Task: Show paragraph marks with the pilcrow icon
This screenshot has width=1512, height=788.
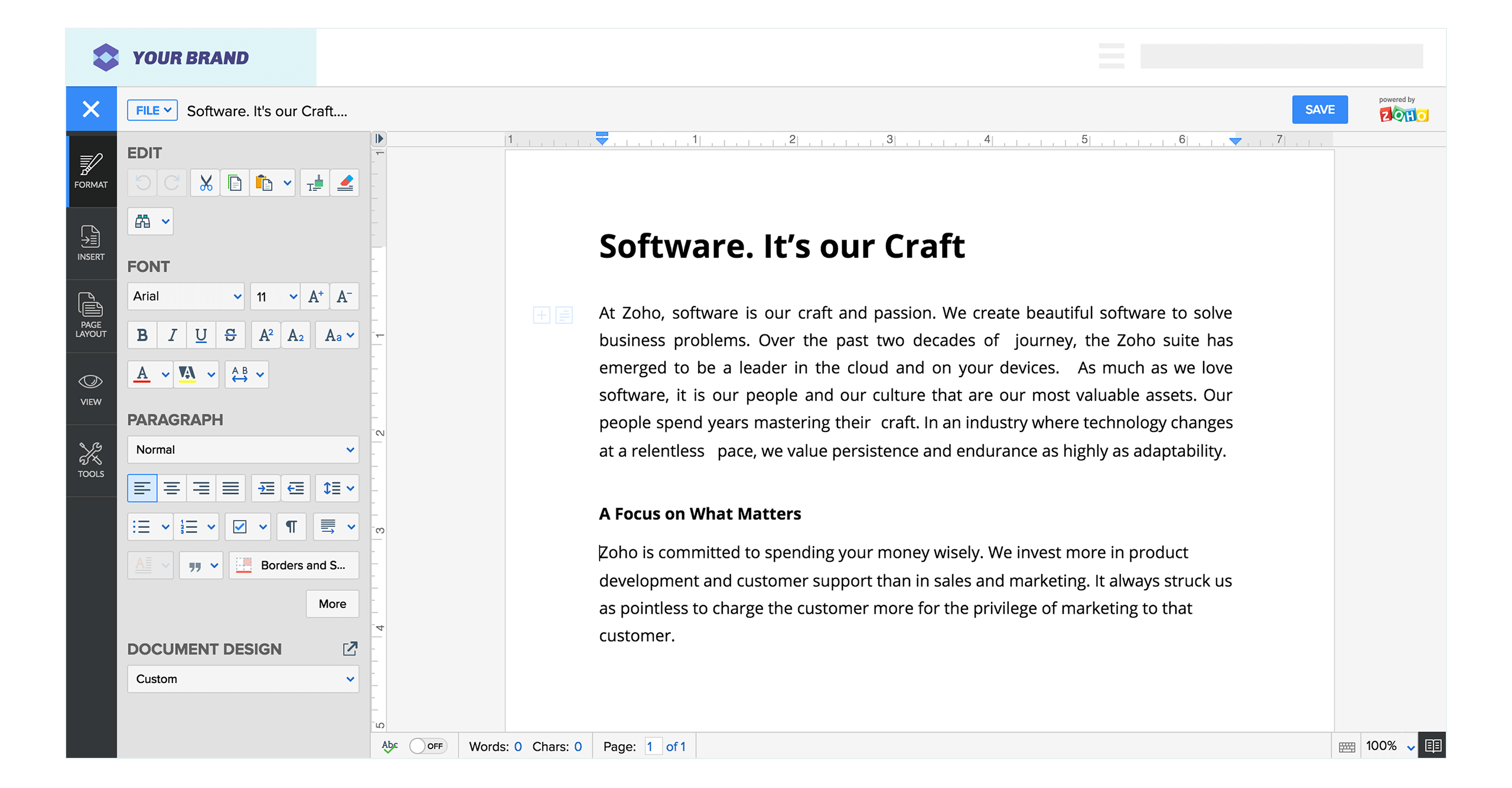Action: click(292, 527)
